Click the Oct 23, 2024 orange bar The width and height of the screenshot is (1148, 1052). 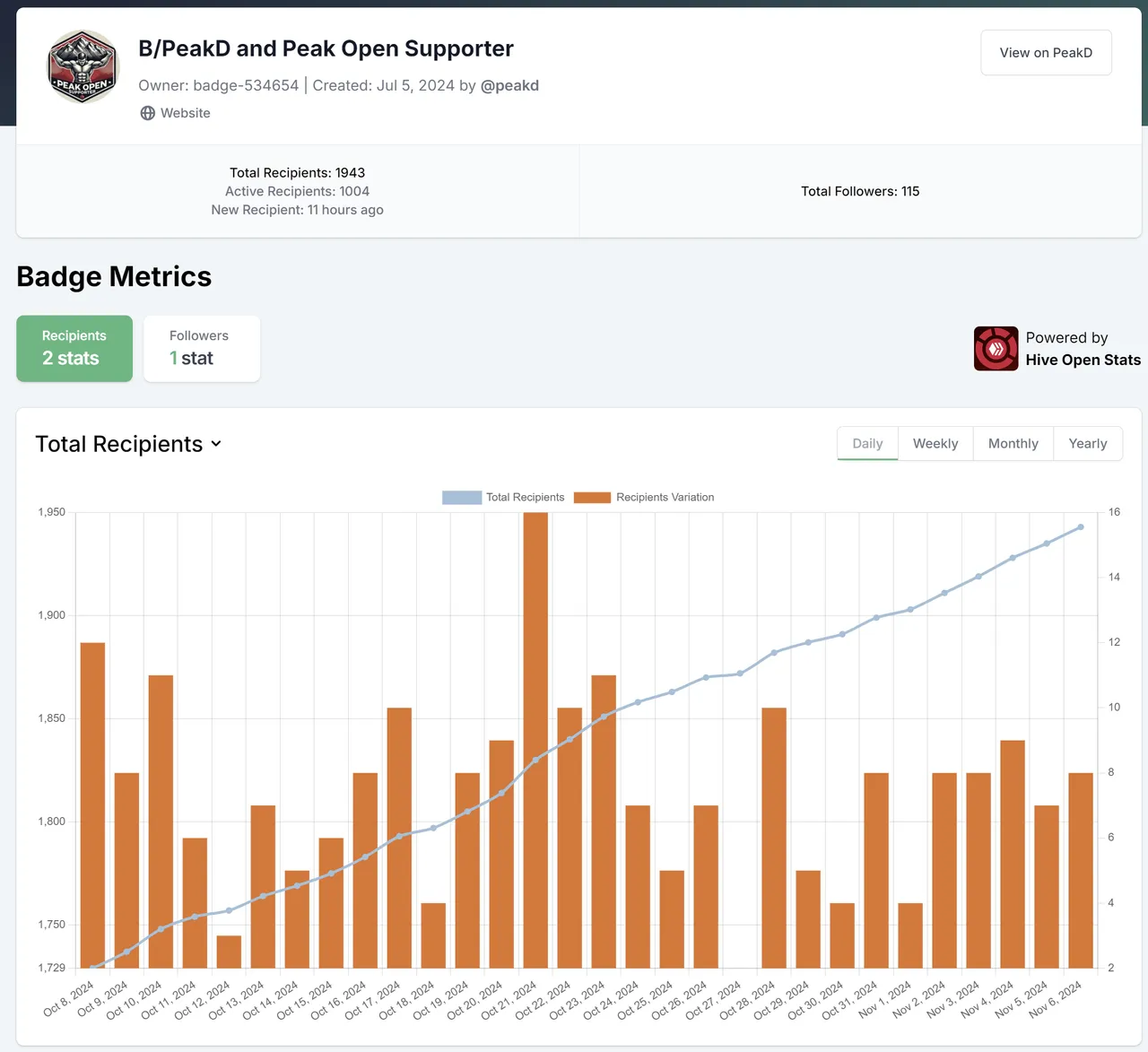pos(604,822)
